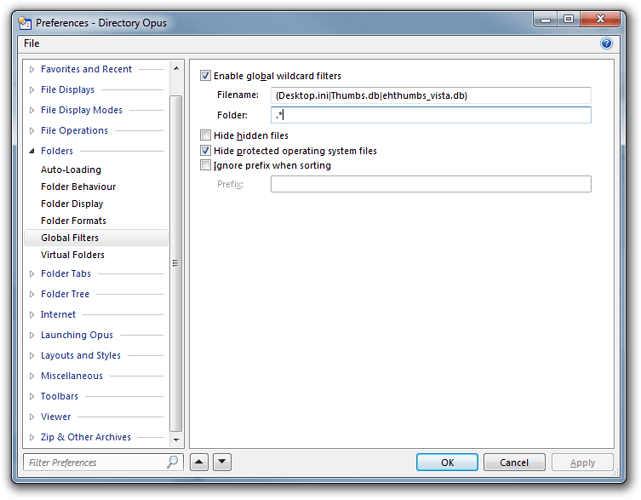Minimize the Preferences window
641x500 pixels.
click(546, 19)
